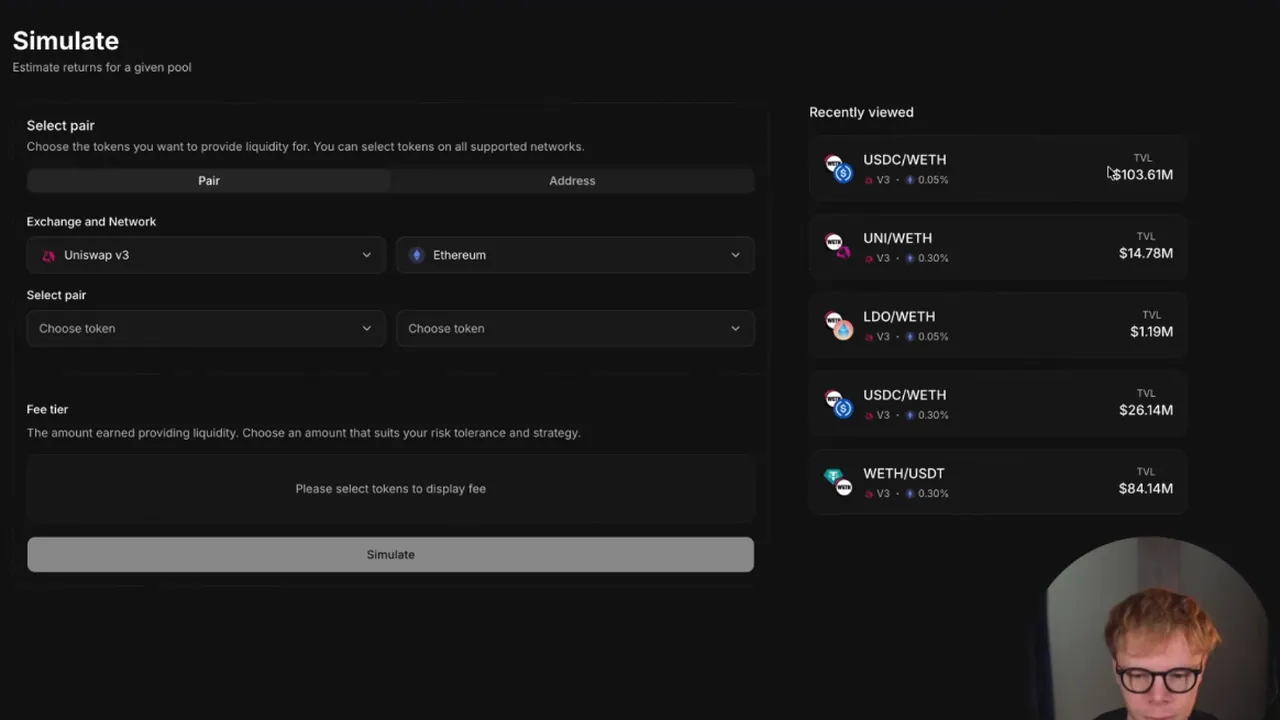
Task: Click the LDO/WETH token pair icon
Action: (838, 325)
